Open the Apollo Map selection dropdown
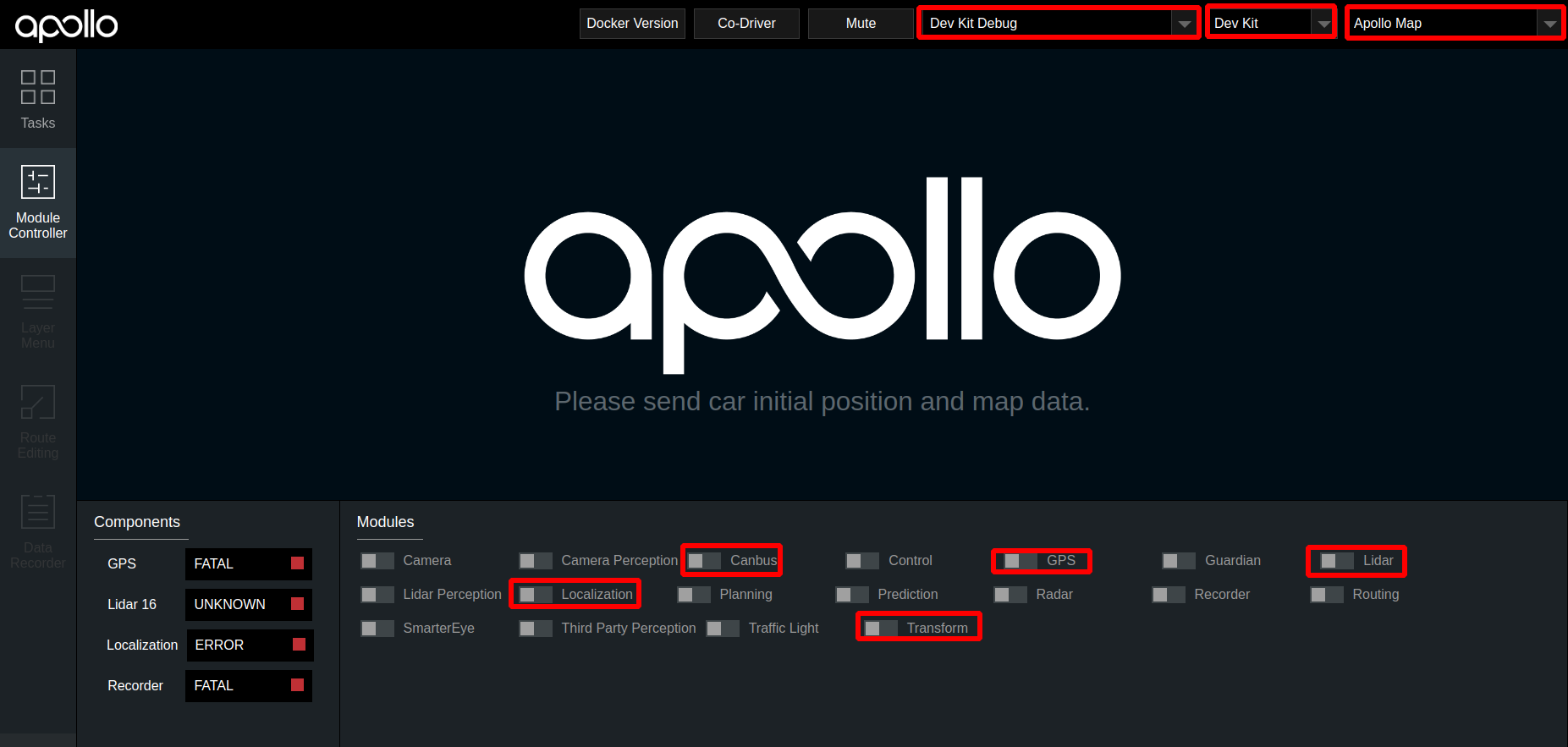 click(1455, 23)
